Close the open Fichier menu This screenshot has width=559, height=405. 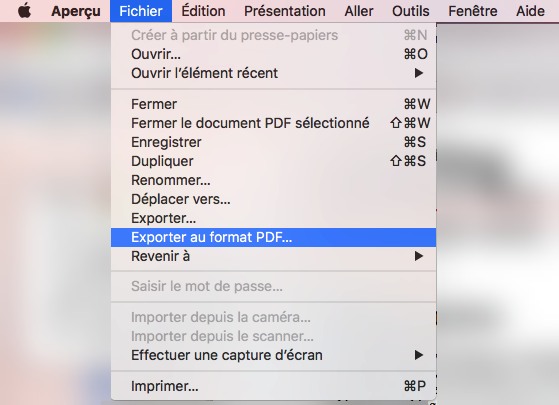pos(141,11)
